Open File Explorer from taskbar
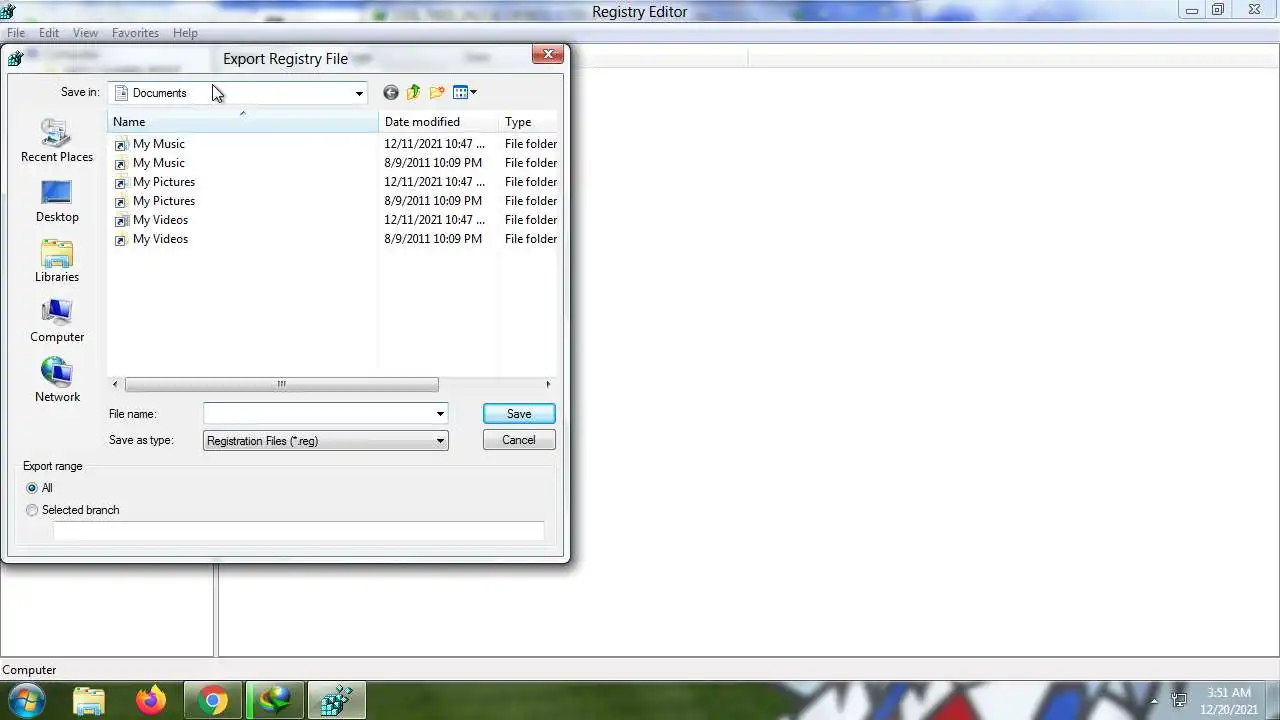Screen dimensions: 1280x720 pyautogui.click(x=89, y=701)
